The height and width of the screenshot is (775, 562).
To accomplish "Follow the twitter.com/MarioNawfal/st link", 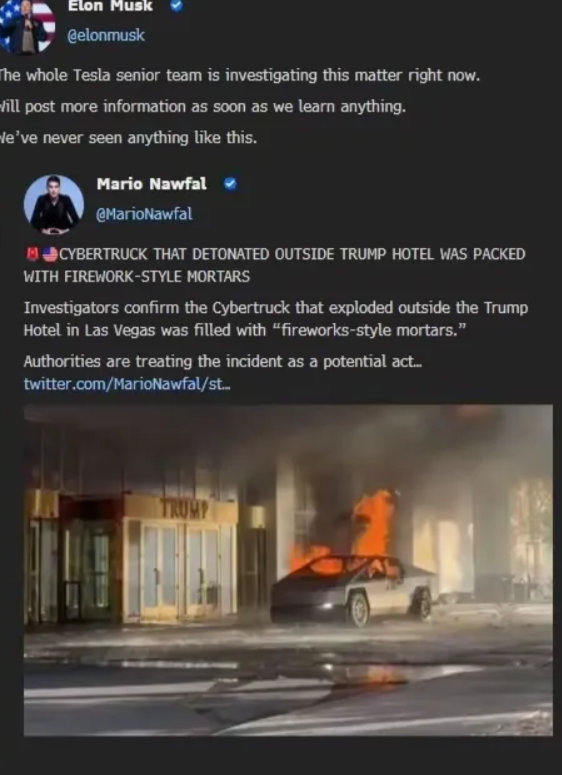I will pos(127,384).
